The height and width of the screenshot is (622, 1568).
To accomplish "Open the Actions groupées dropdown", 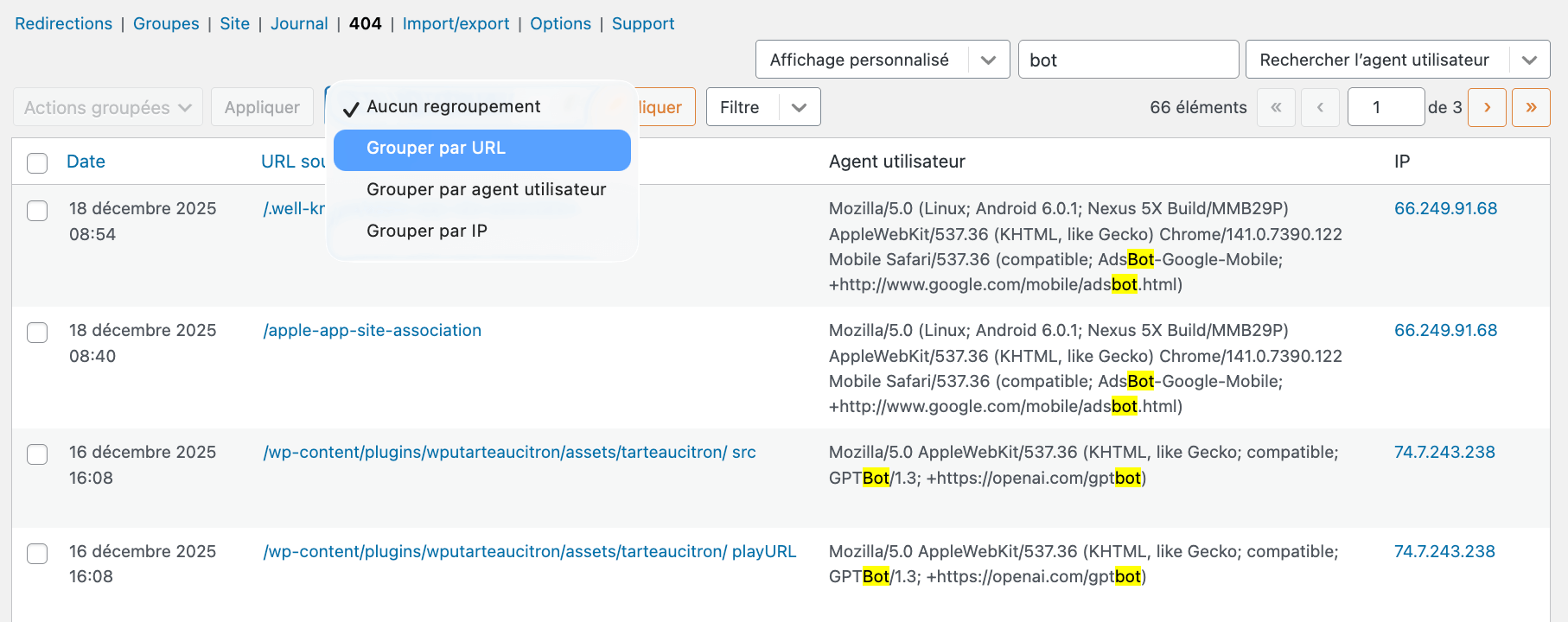I will (x=107, y=107).
